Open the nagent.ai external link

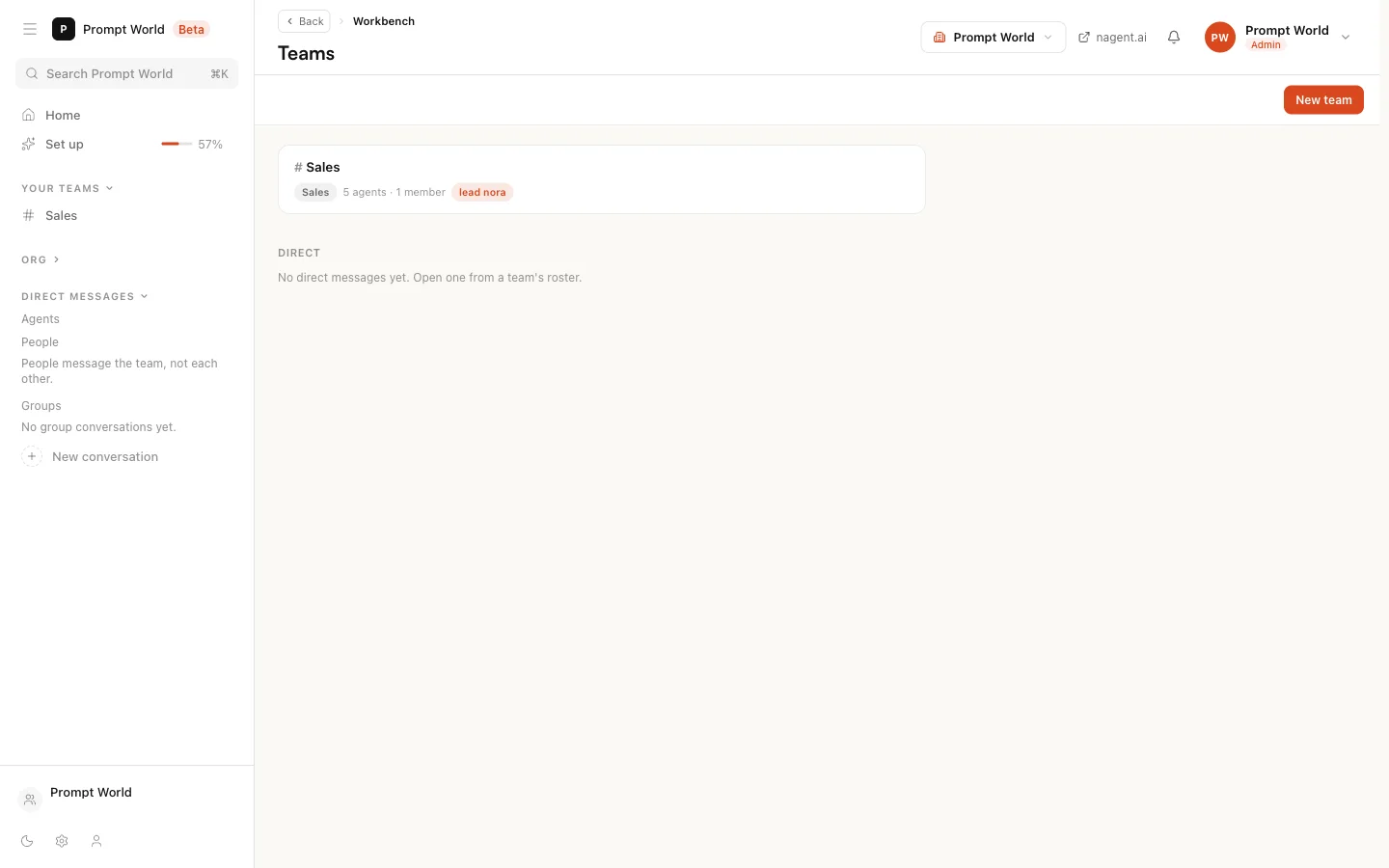(1112, 38)
